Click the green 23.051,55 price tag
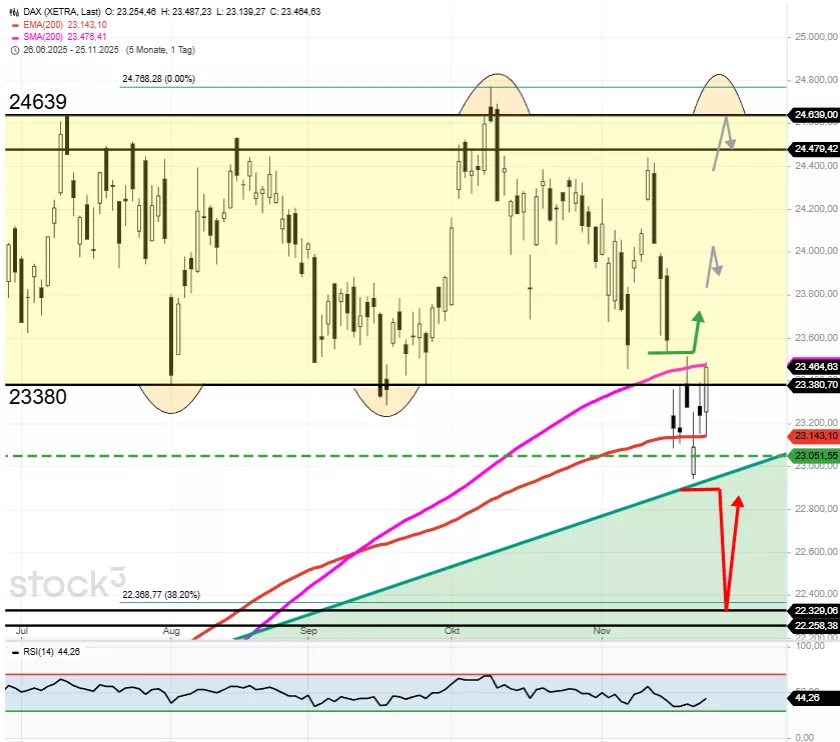Screen dimensions: 840x742 (x=815, y=456)
